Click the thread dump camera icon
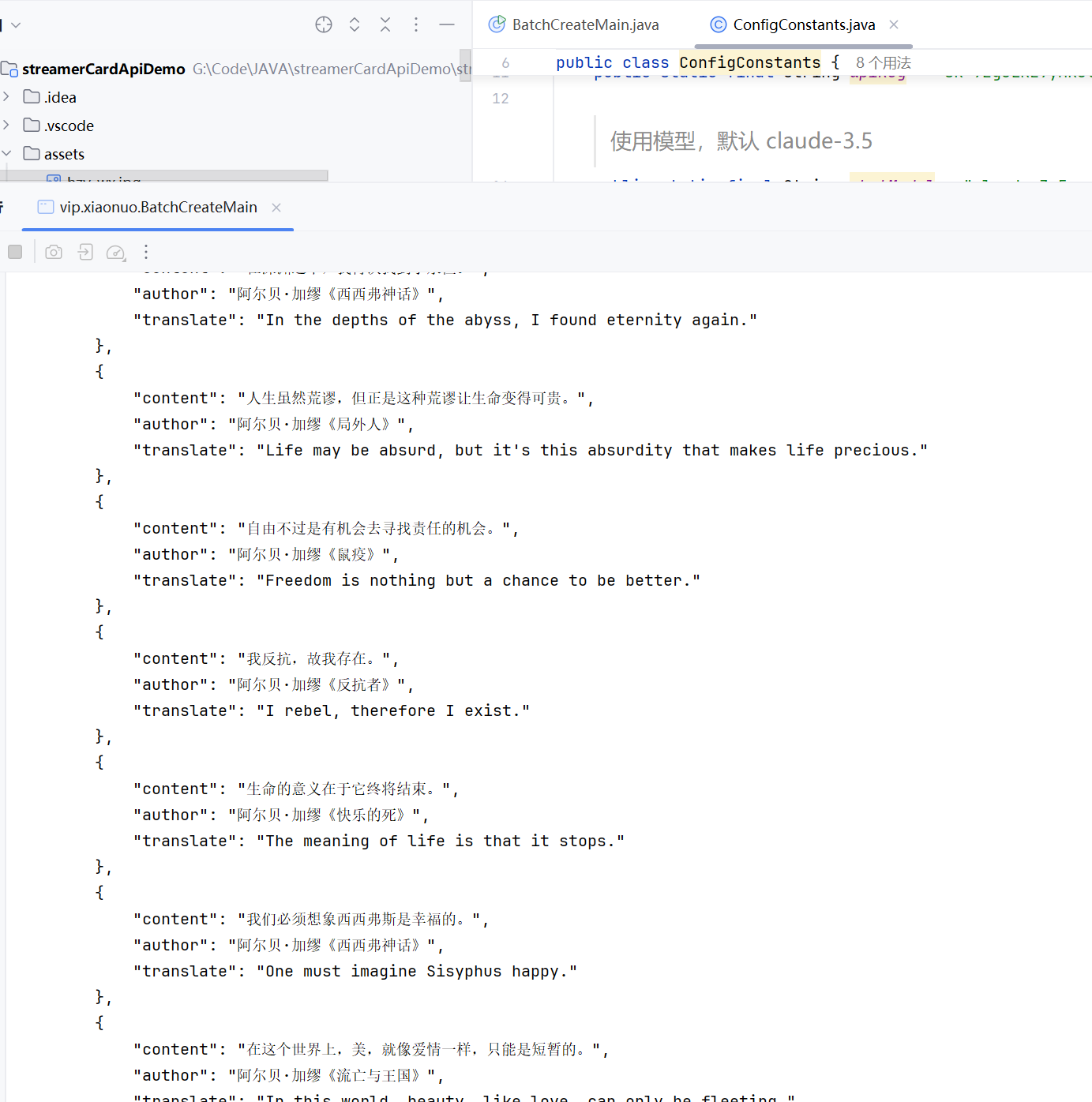 pos(54,252)
